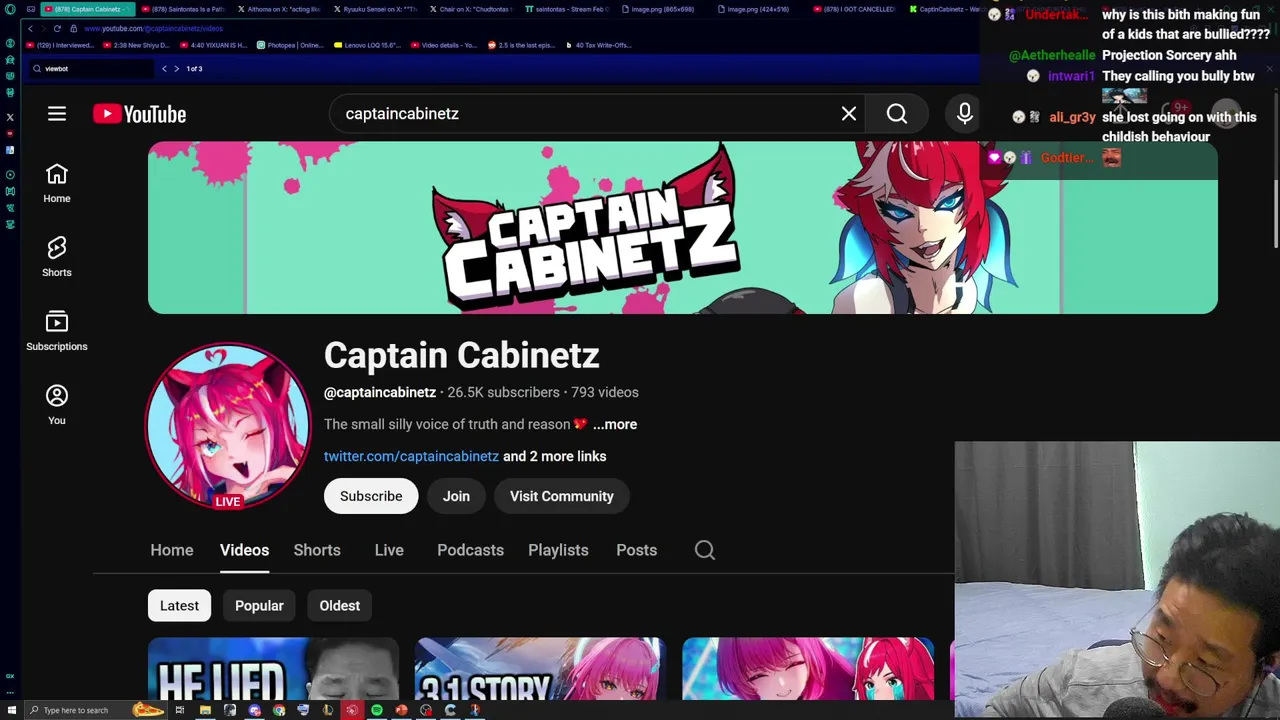Clear the search box with the X icon
The width and height of the screenshot is (1280, 720).
[849, 114]
